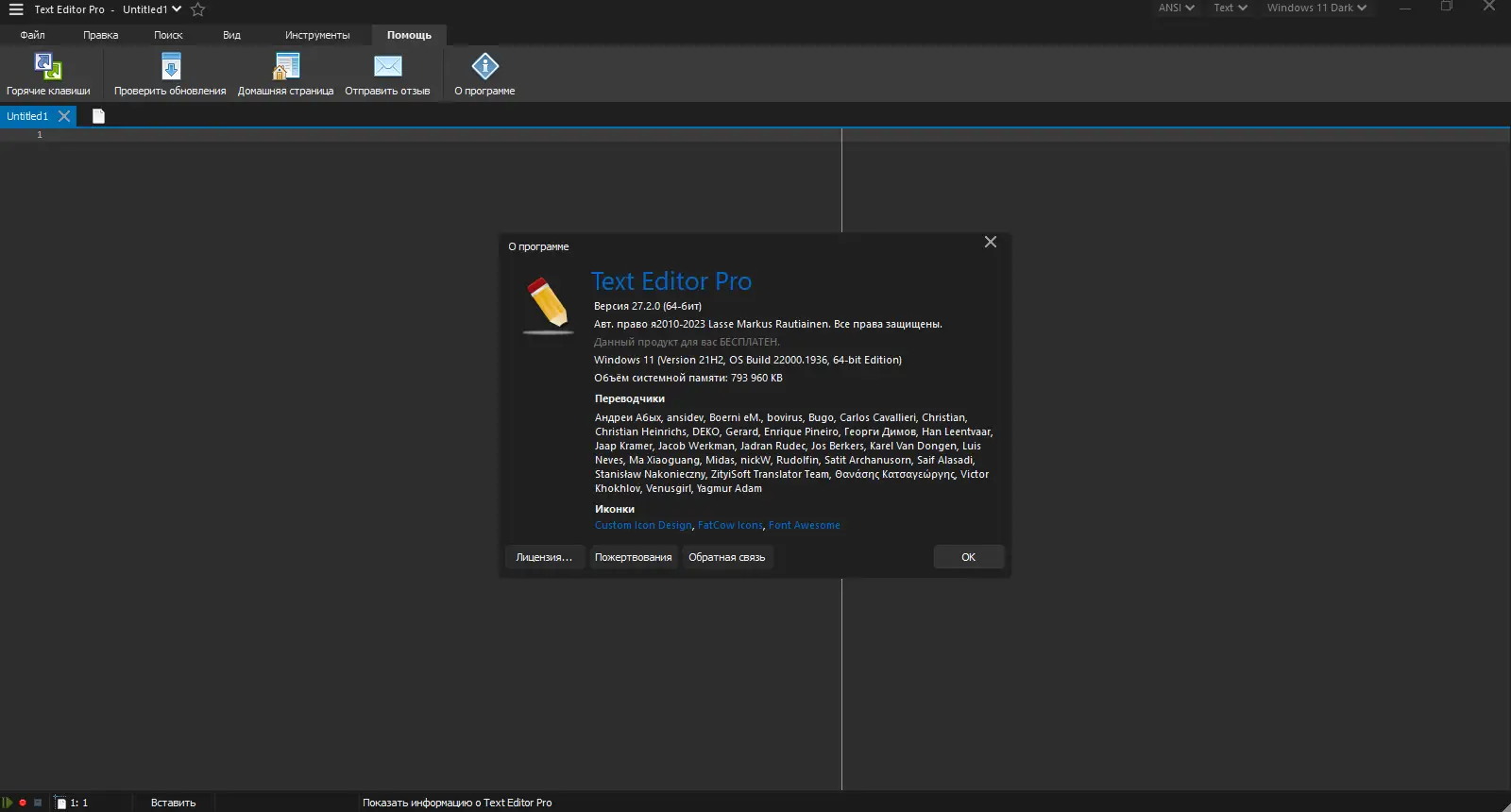Confirm dialog with OK button
The height and width of the screenshot is (812, 1511).
(x=968, y=557)
